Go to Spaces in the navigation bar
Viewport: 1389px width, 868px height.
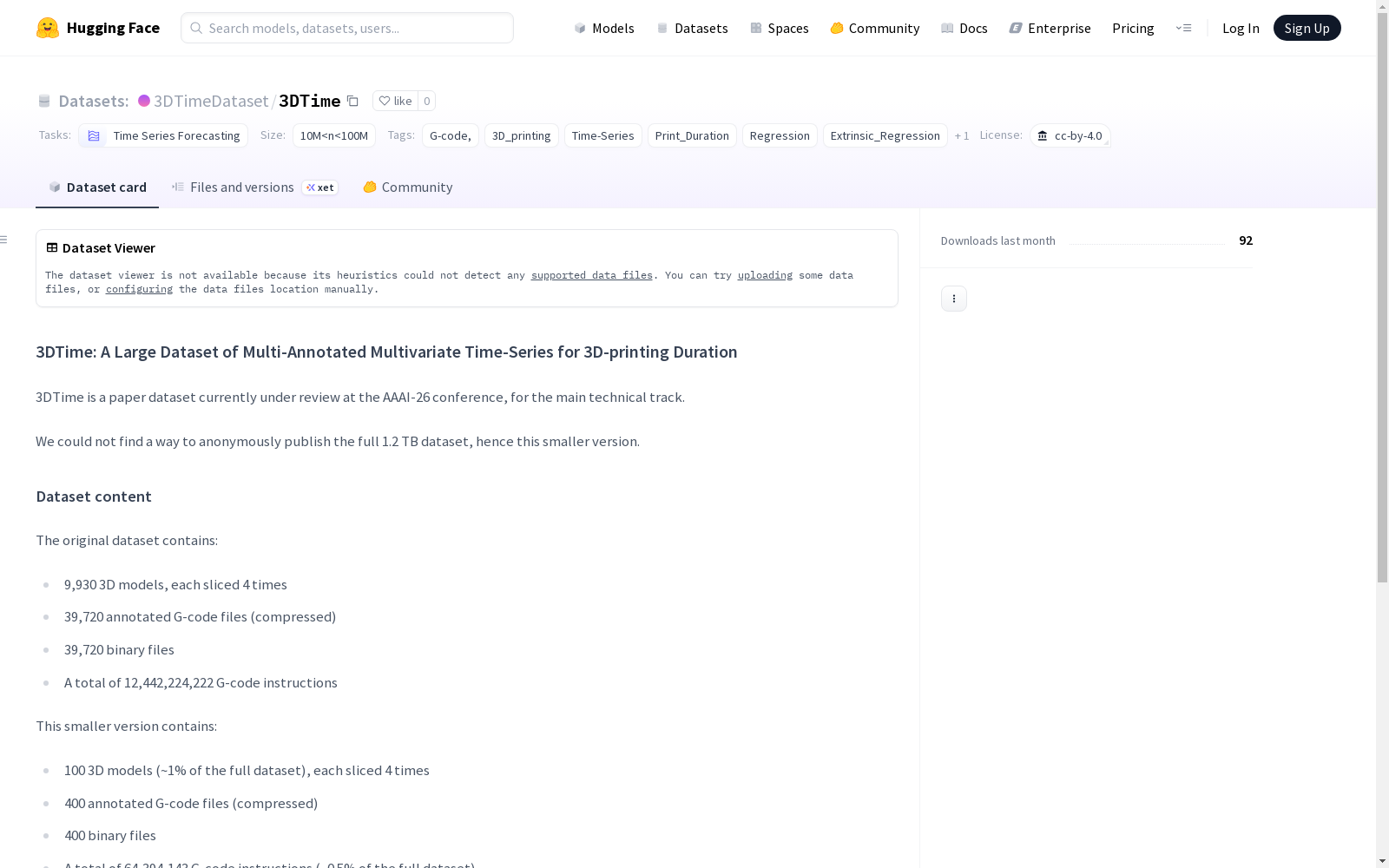(x=779, y=28)
